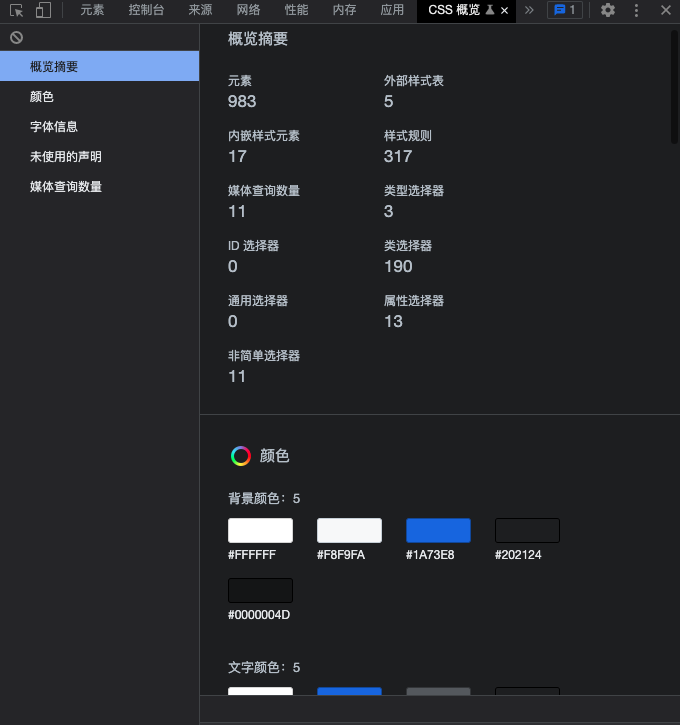Click the 外部样式表 value 5
680x725 pixels.
(x=388, y=101)
